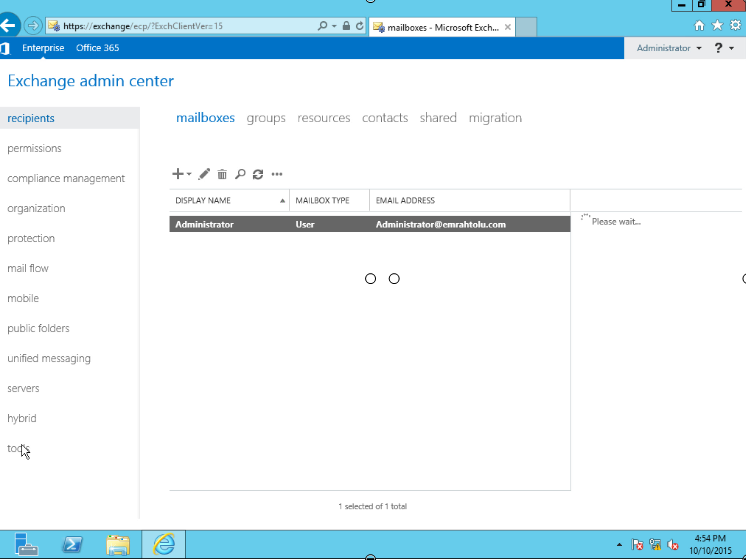The width and height of the screenshot is (746, 560).
Task: Click the New mailbox plus icon
Action: (x=177, y=174)
